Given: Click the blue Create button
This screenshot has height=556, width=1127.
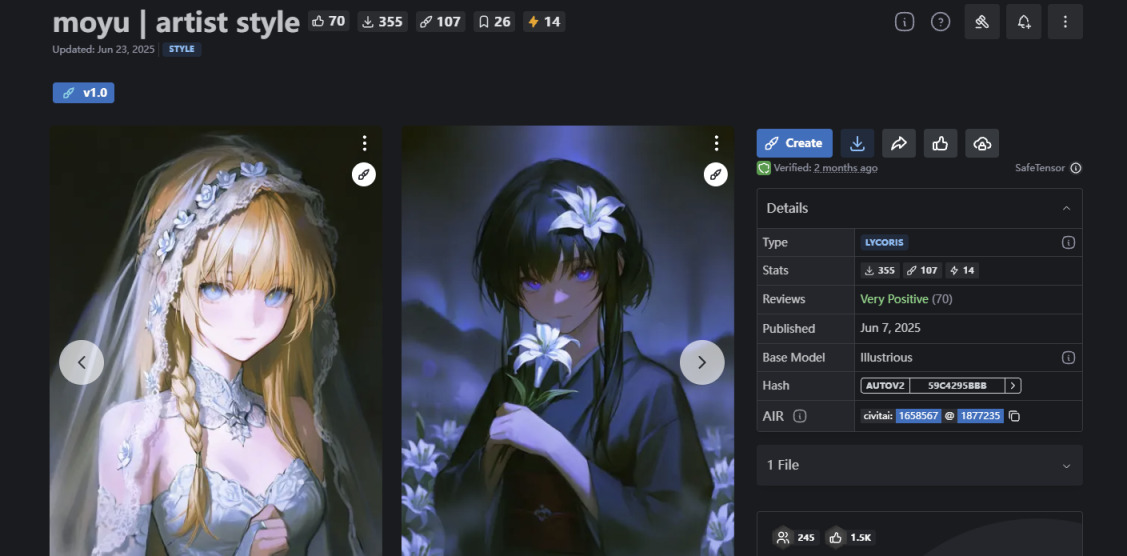Looking at the screenshot, I should tap(794, 143).
